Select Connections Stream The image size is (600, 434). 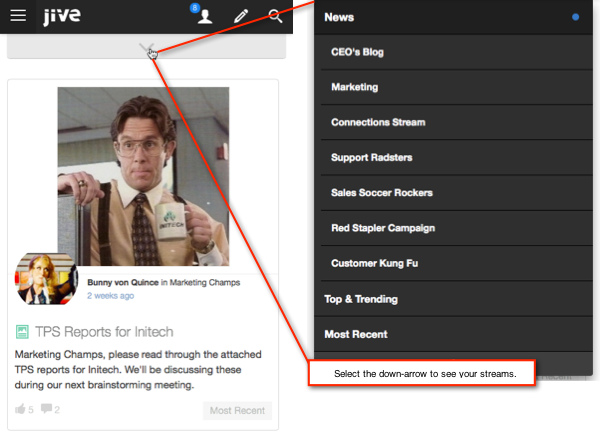tap(456, 122)
